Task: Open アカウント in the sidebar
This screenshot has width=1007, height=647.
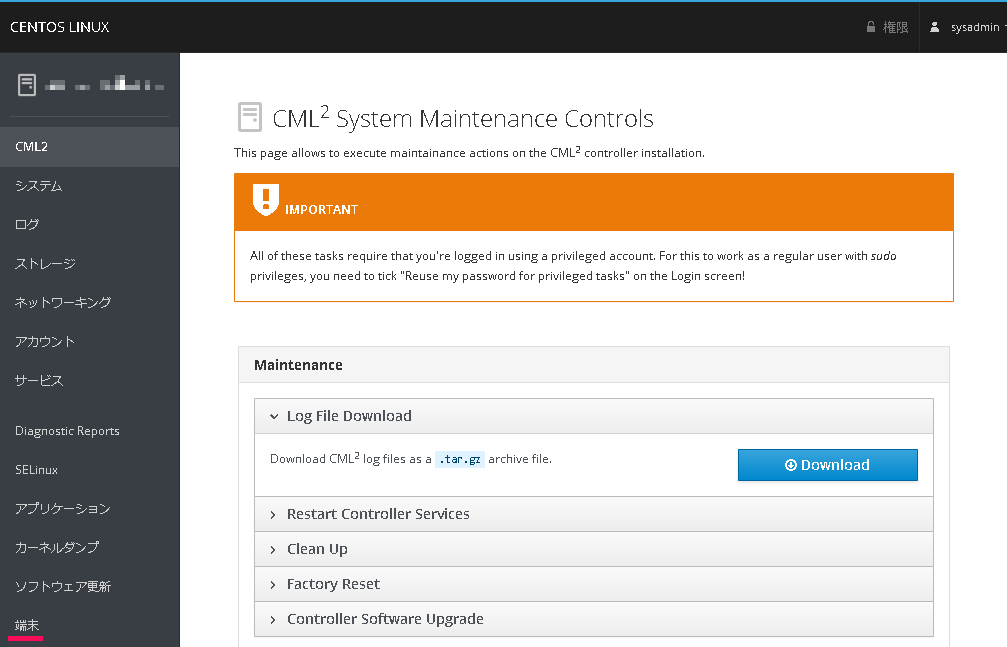Action: [x=89, y=341]
